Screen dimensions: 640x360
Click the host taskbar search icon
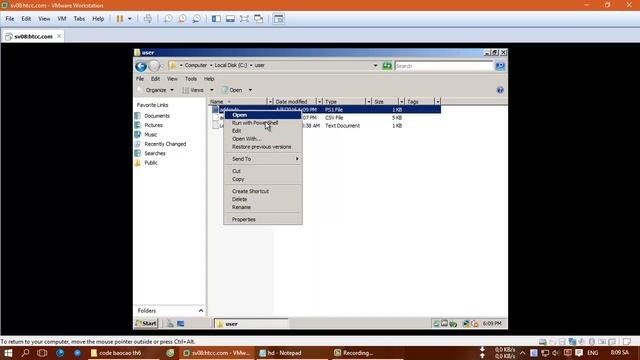25,353
